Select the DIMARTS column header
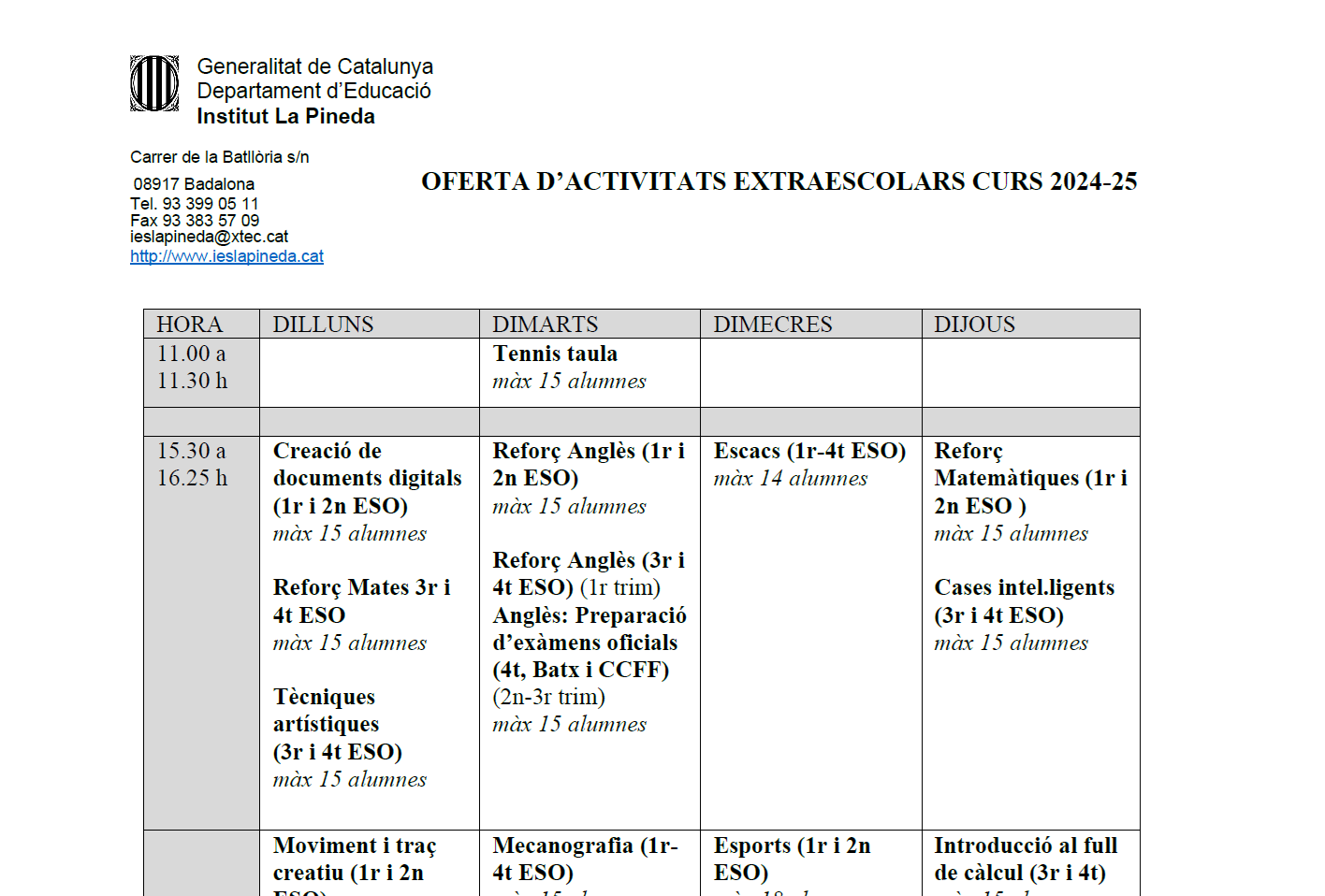The image size is (1325, 896). (x=545, y=325)
